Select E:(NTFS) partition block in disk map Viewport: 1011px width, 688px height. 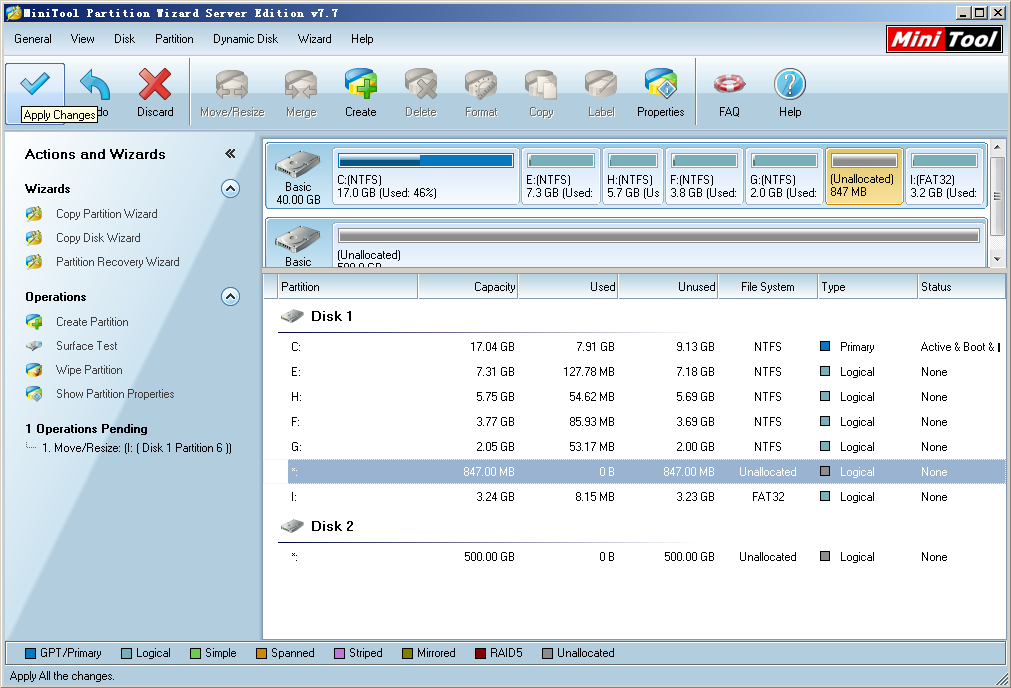(x=560, y=176)
